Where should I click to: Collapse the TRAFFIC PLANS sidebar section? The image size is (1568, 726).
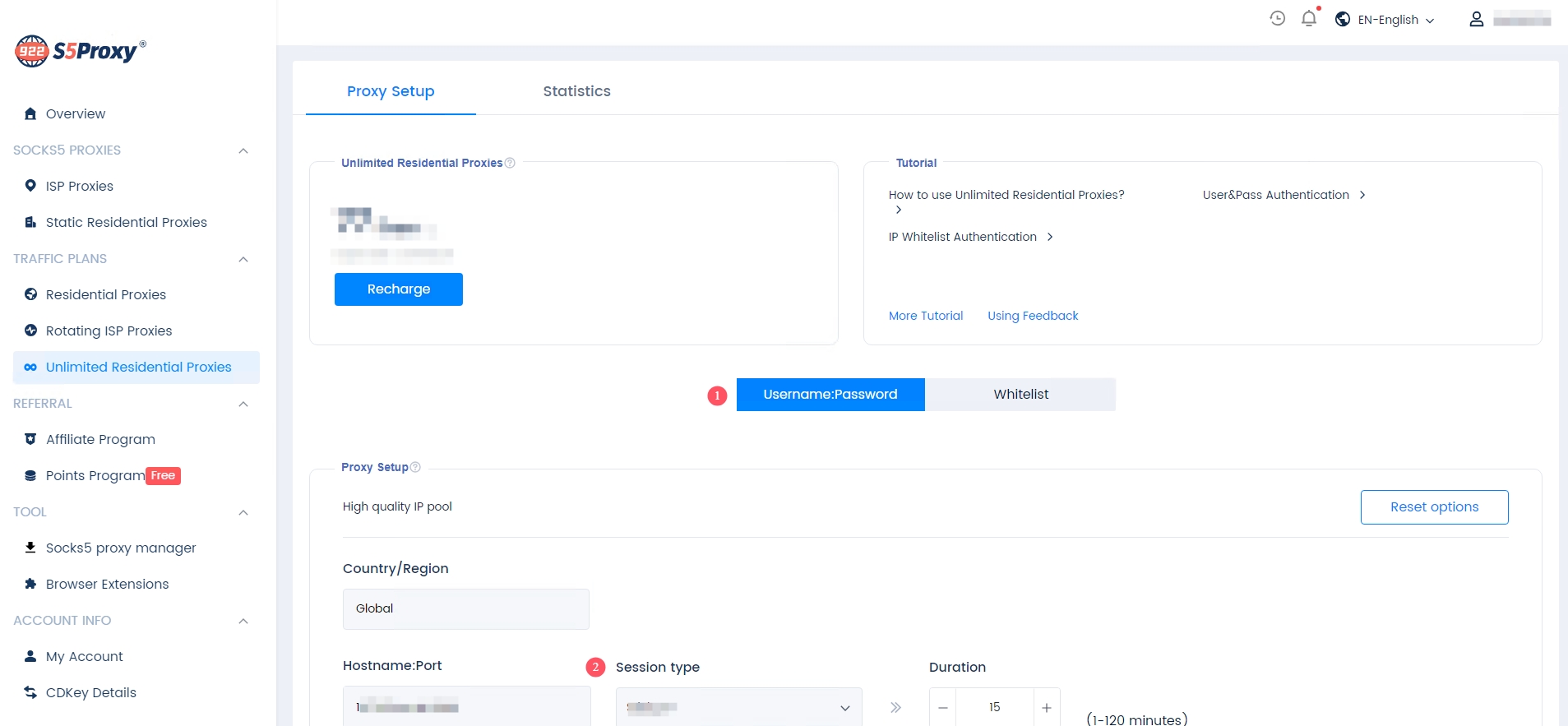click(x=243, y=259)
